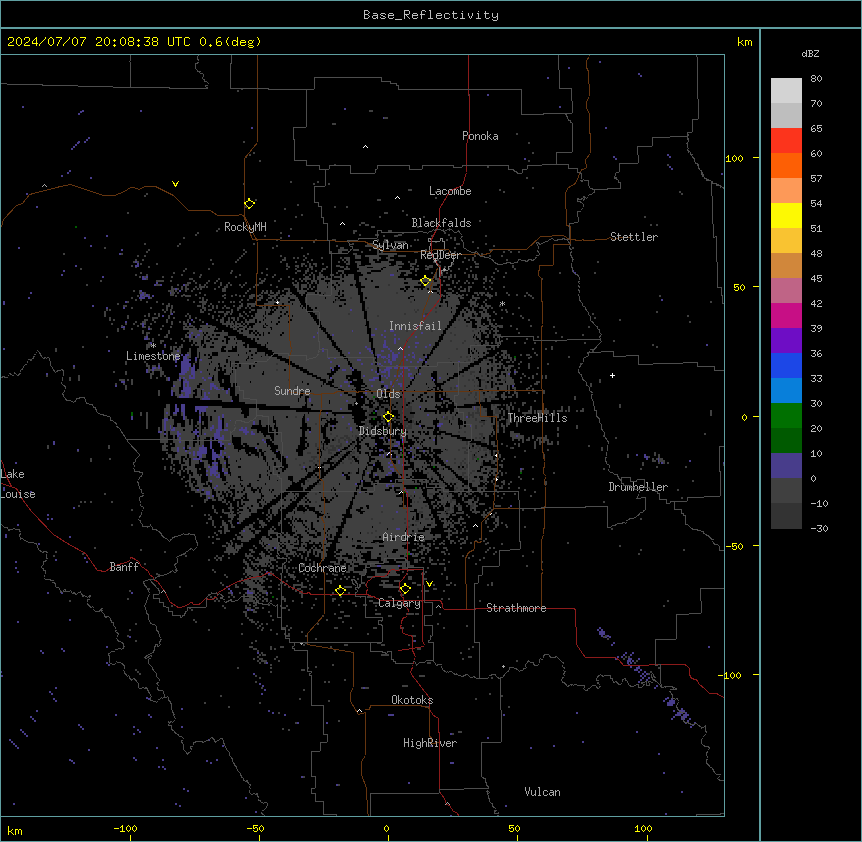Click the Didsbury town label
Image resolution: width=862 pixels, height=842 pixels.
(x=383, y=431)
